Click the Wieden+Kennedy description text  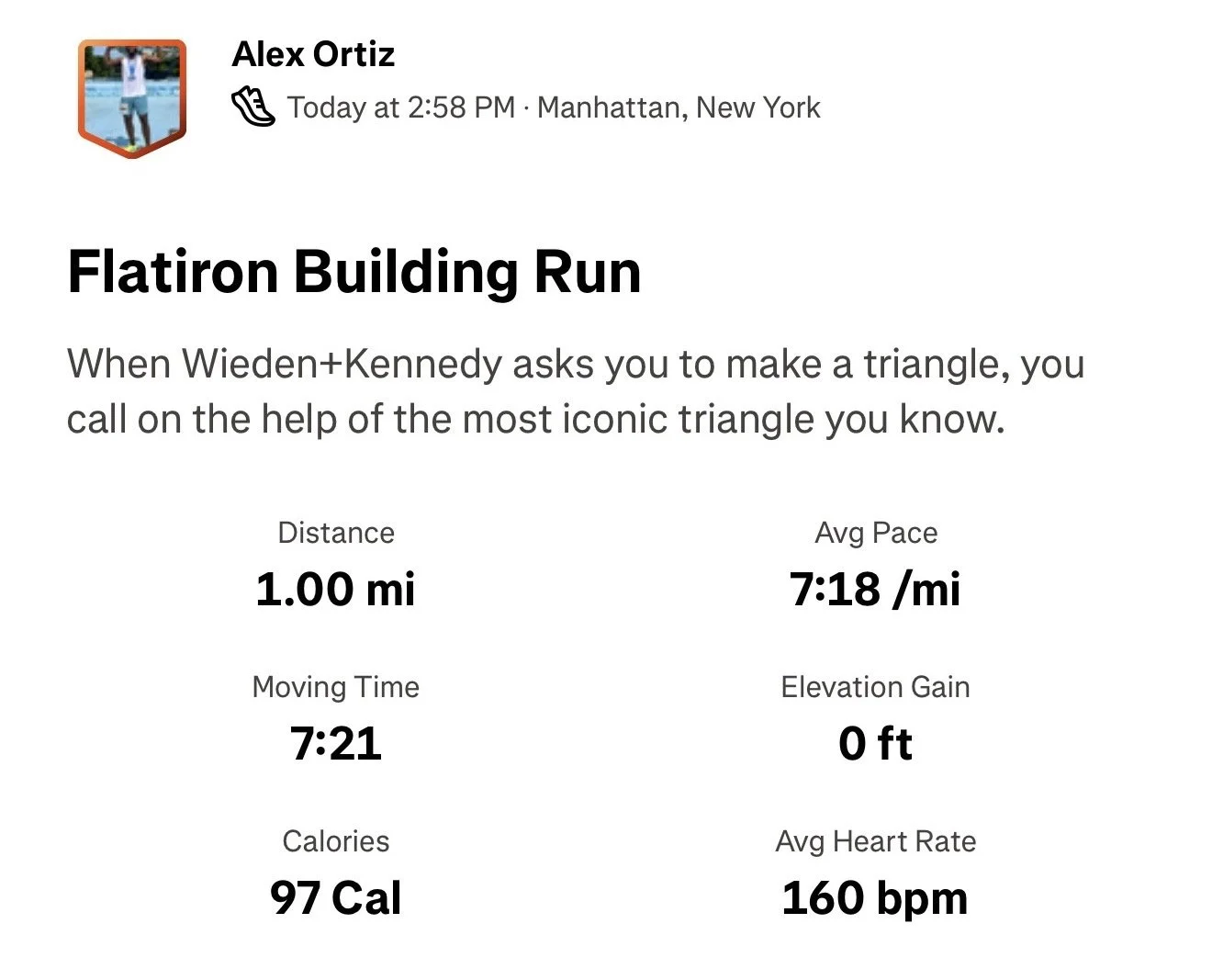576,391
